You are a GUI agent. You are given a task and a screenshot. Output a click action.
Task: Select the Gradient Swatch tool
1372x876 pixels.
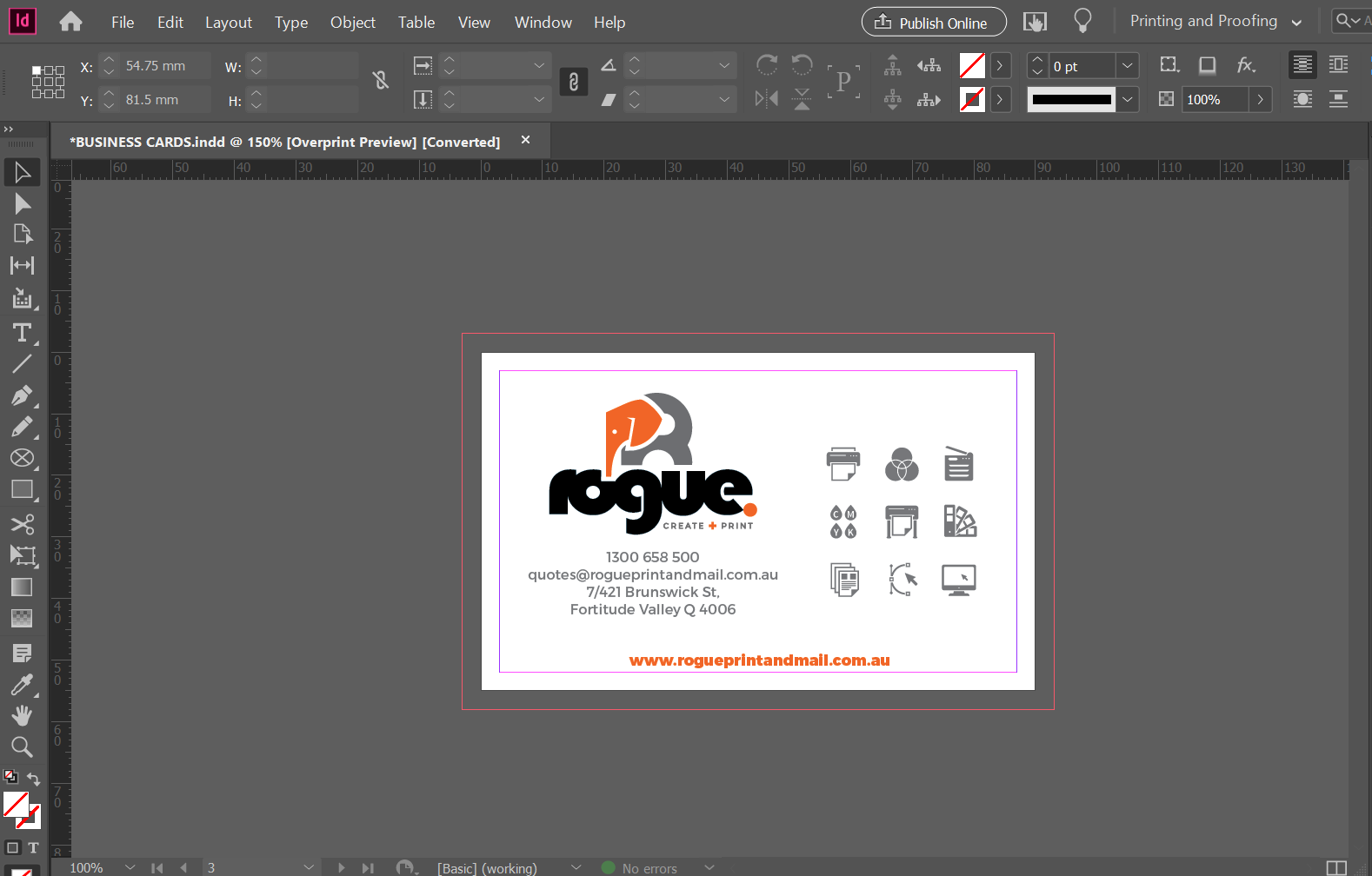[x=23, y=587]
